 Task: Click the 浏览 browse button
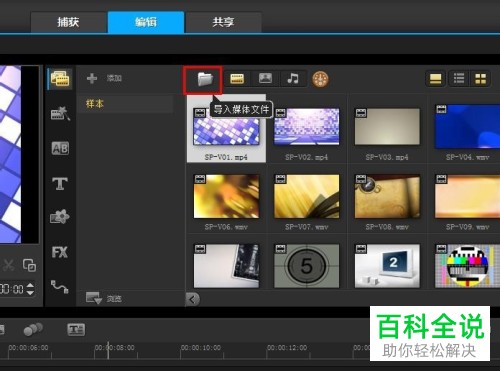[x=104, y=298]
